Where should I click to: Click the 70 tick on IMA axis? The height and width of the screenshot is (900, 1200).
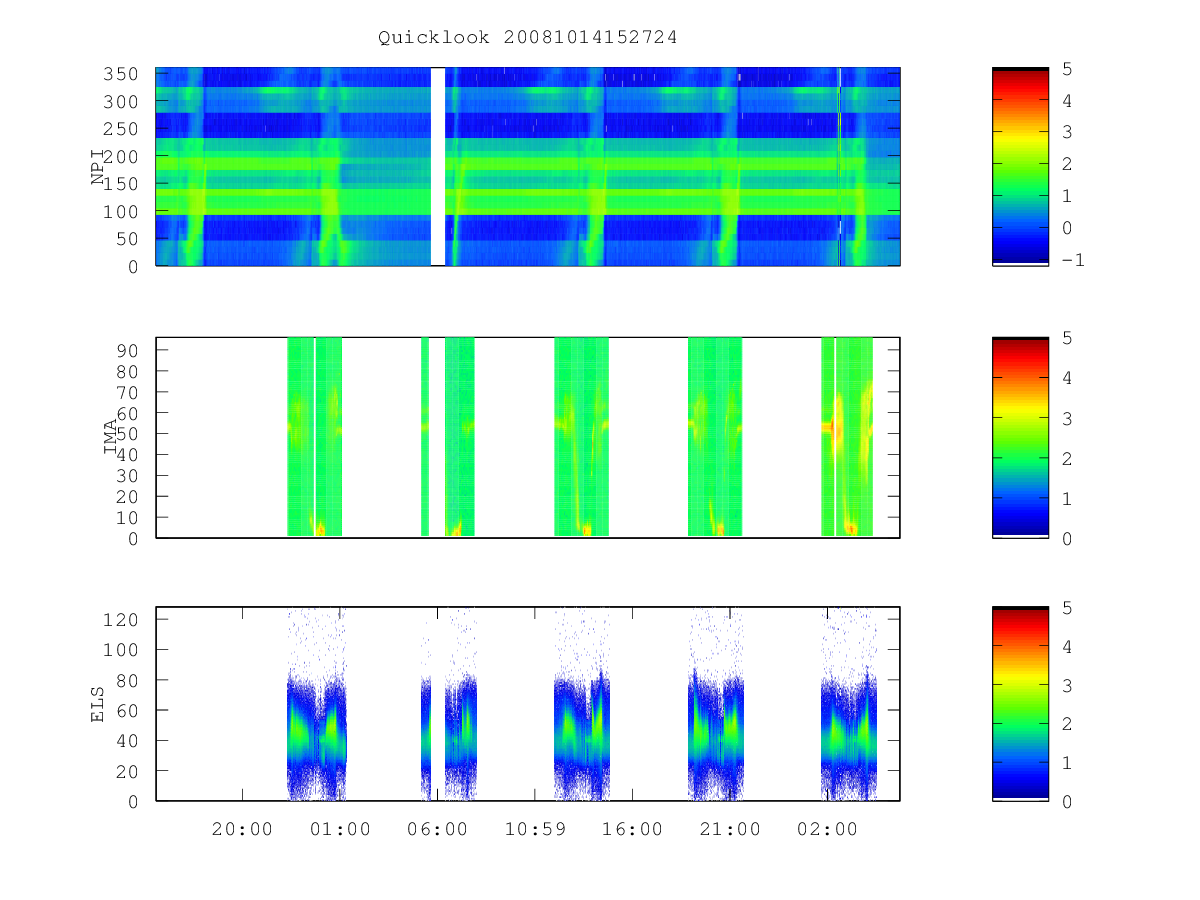tap(128, 392)
